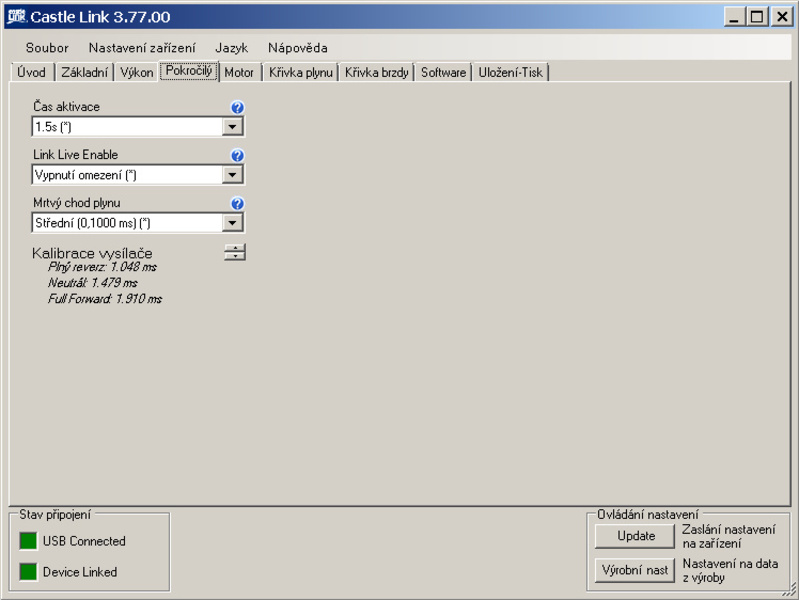799x600 pixels.
Task: Open the Nápověda menu
Action: [x=298, y=48]
